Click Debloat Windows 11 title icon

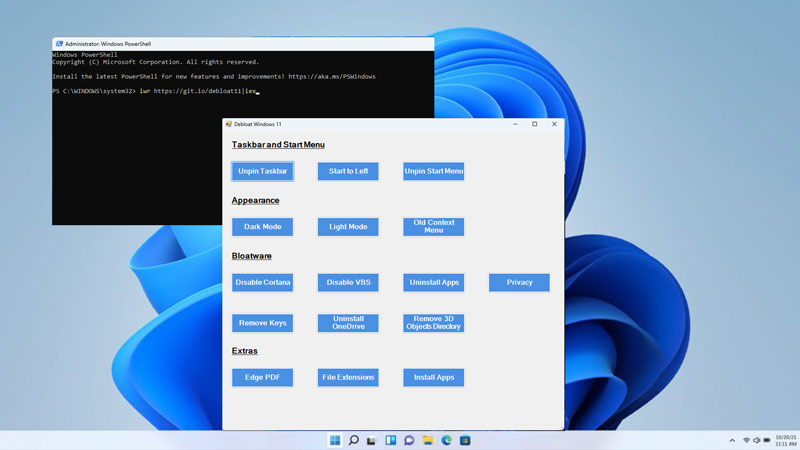[229, 124]
